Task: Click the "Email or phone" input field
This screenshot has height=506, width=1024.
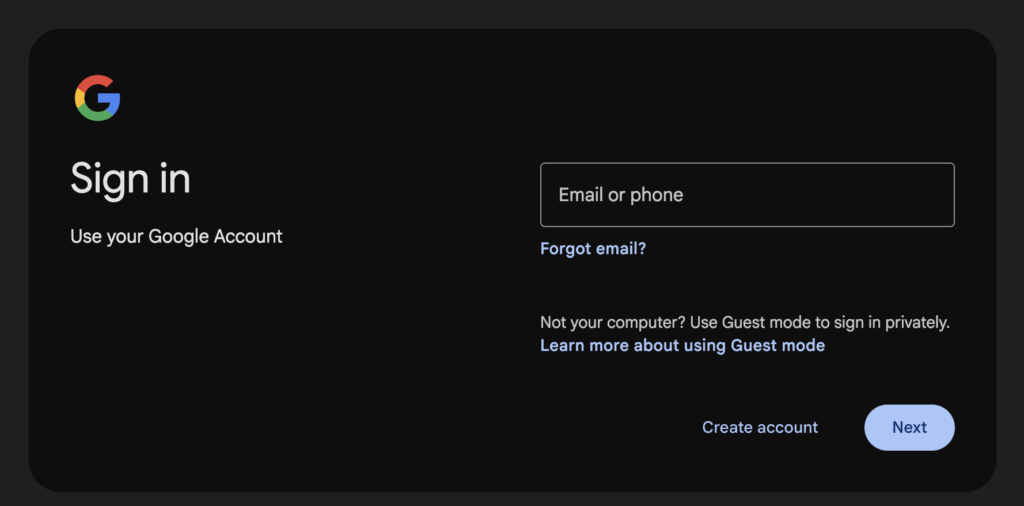Action: pyautogui.click(x=747, y=195)
